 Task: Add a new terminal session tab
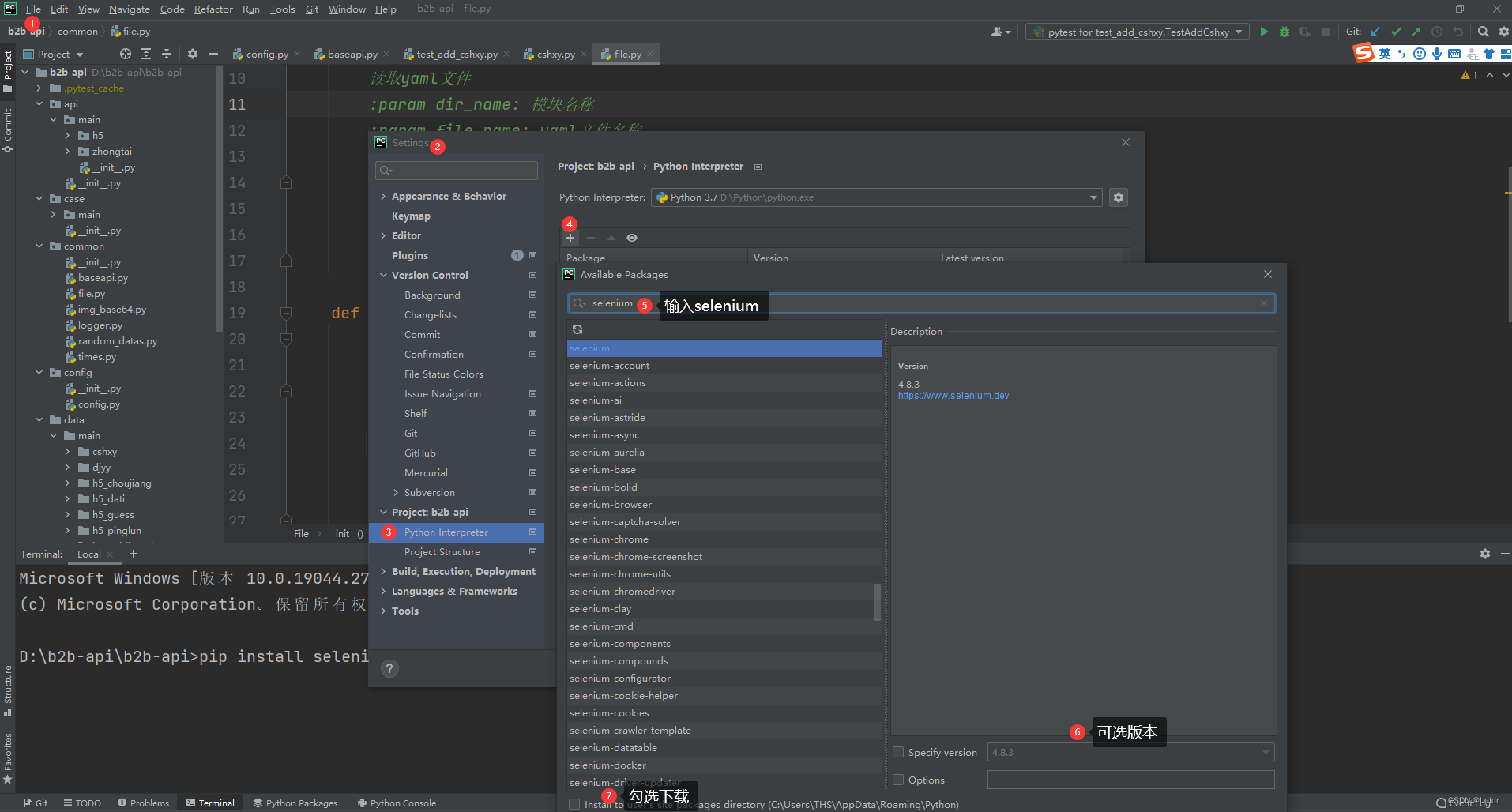click(134, 554)
